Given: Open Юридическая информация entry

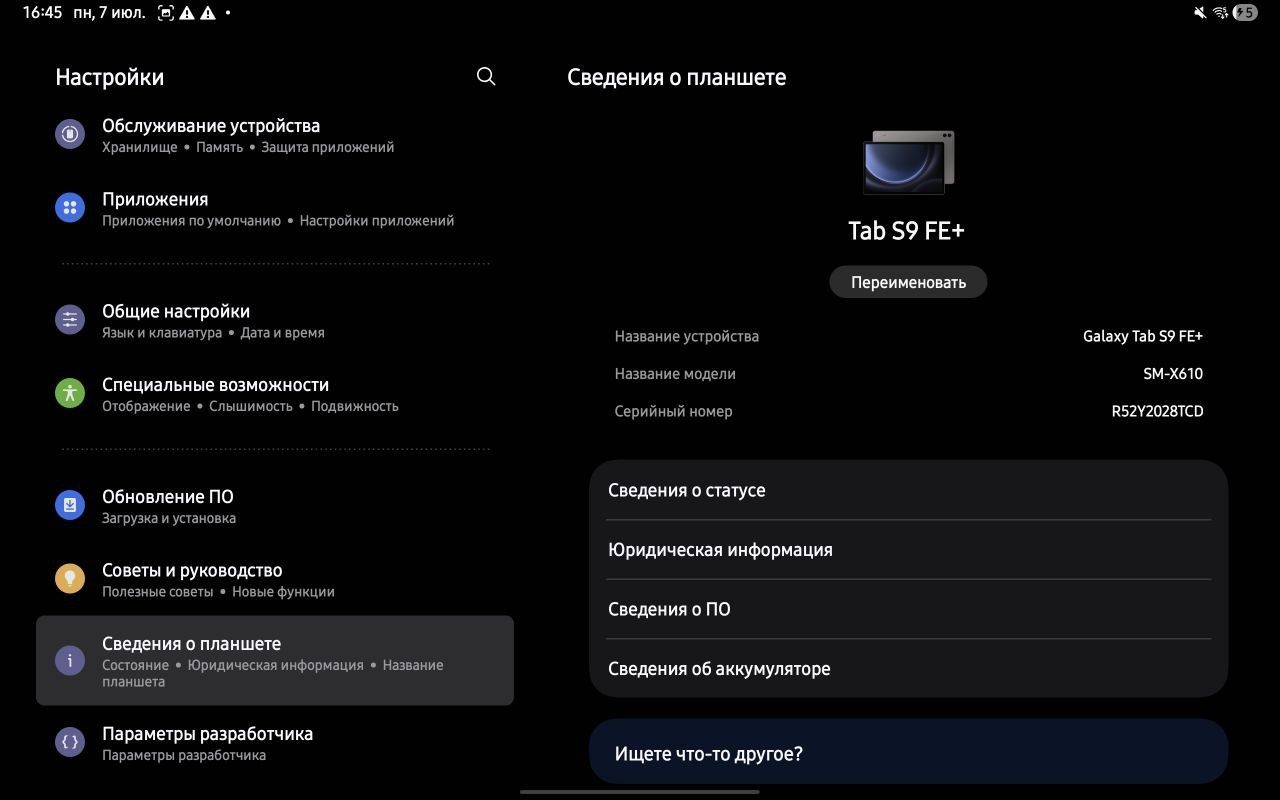Looking at the screenshot, I should (908, 549).
